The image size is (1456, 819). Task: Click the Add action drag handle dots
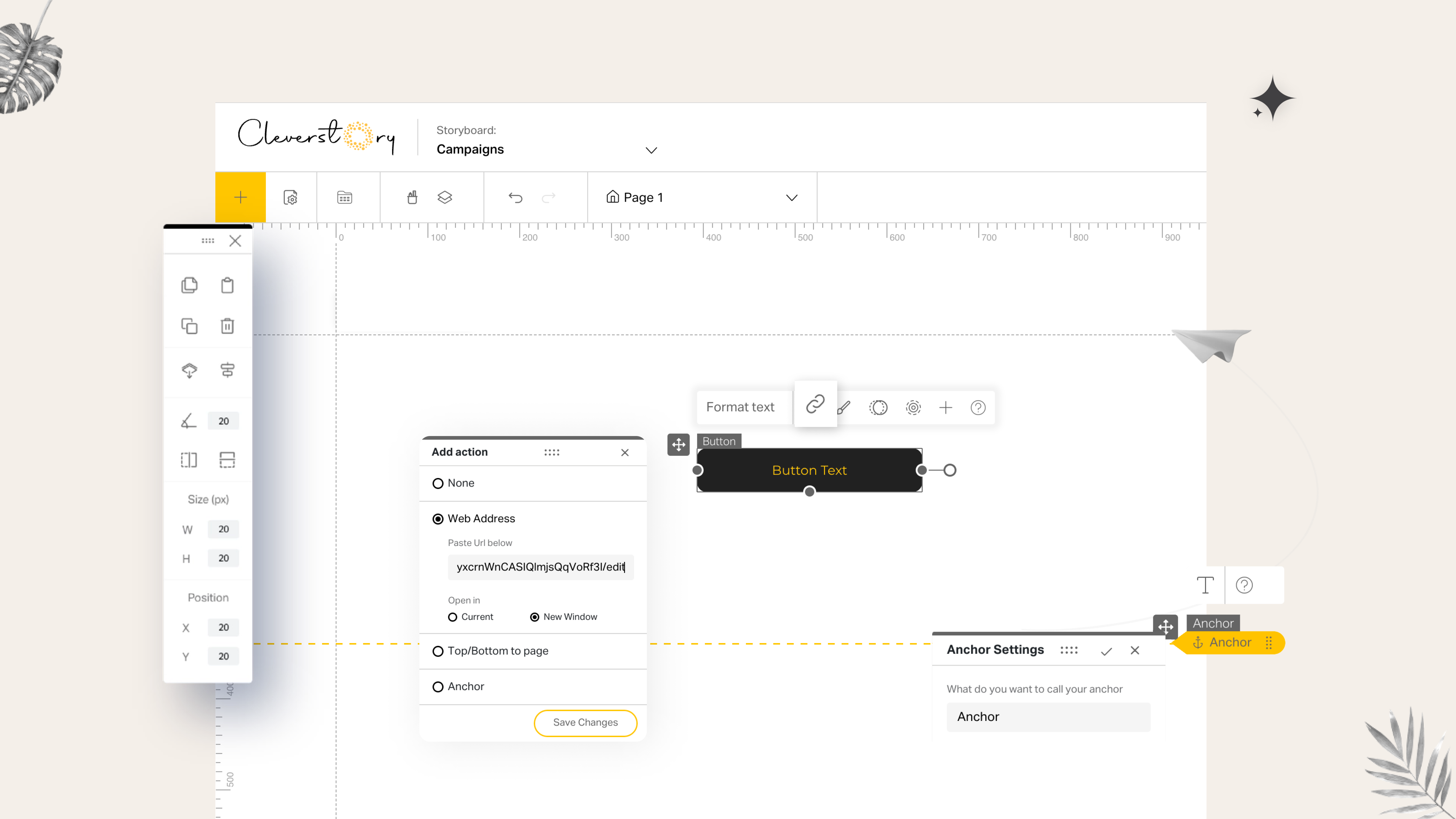pyautogui.click(x=552, y=452)
